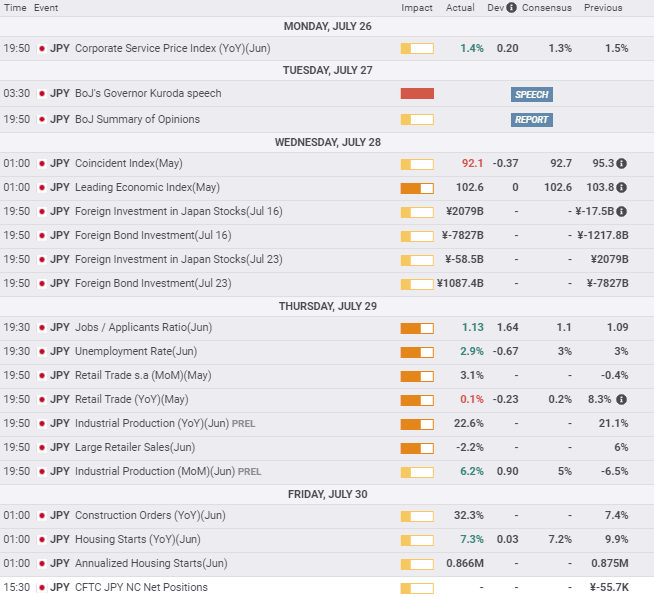Click the Impact column header
The image size is (654, 597).
417,8
